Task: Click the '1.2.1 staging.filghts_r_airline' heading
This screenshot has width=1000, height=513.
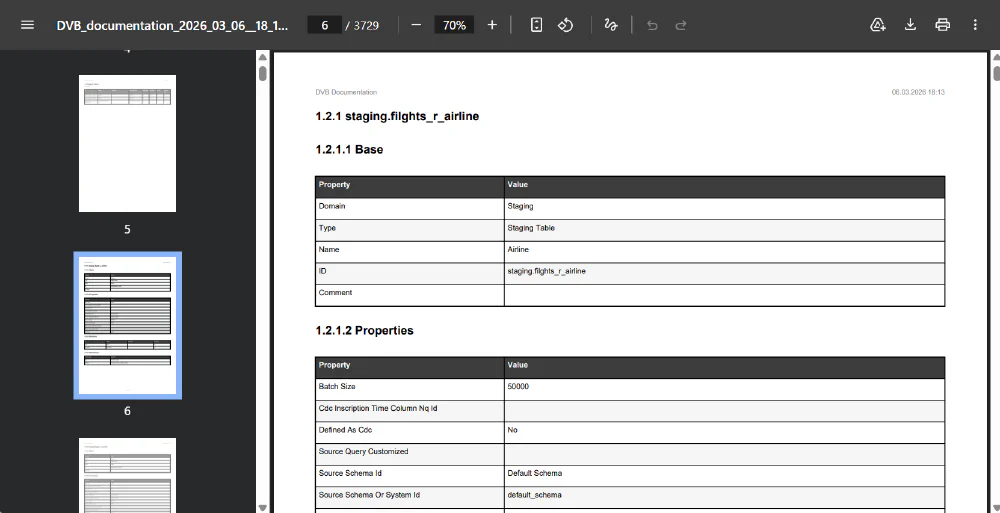Action: pos(397,116)
